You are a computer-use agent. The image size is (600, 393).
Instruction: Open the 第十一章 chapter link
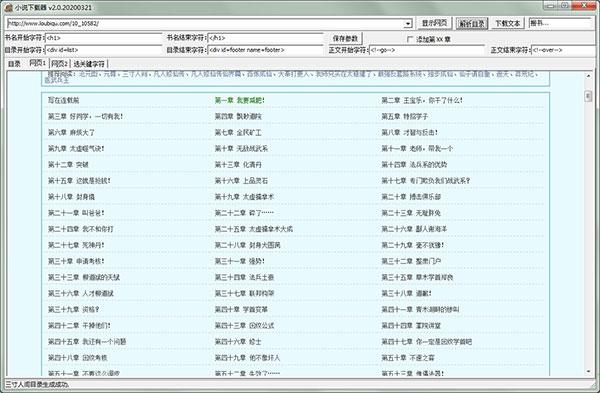pos(417,148)
